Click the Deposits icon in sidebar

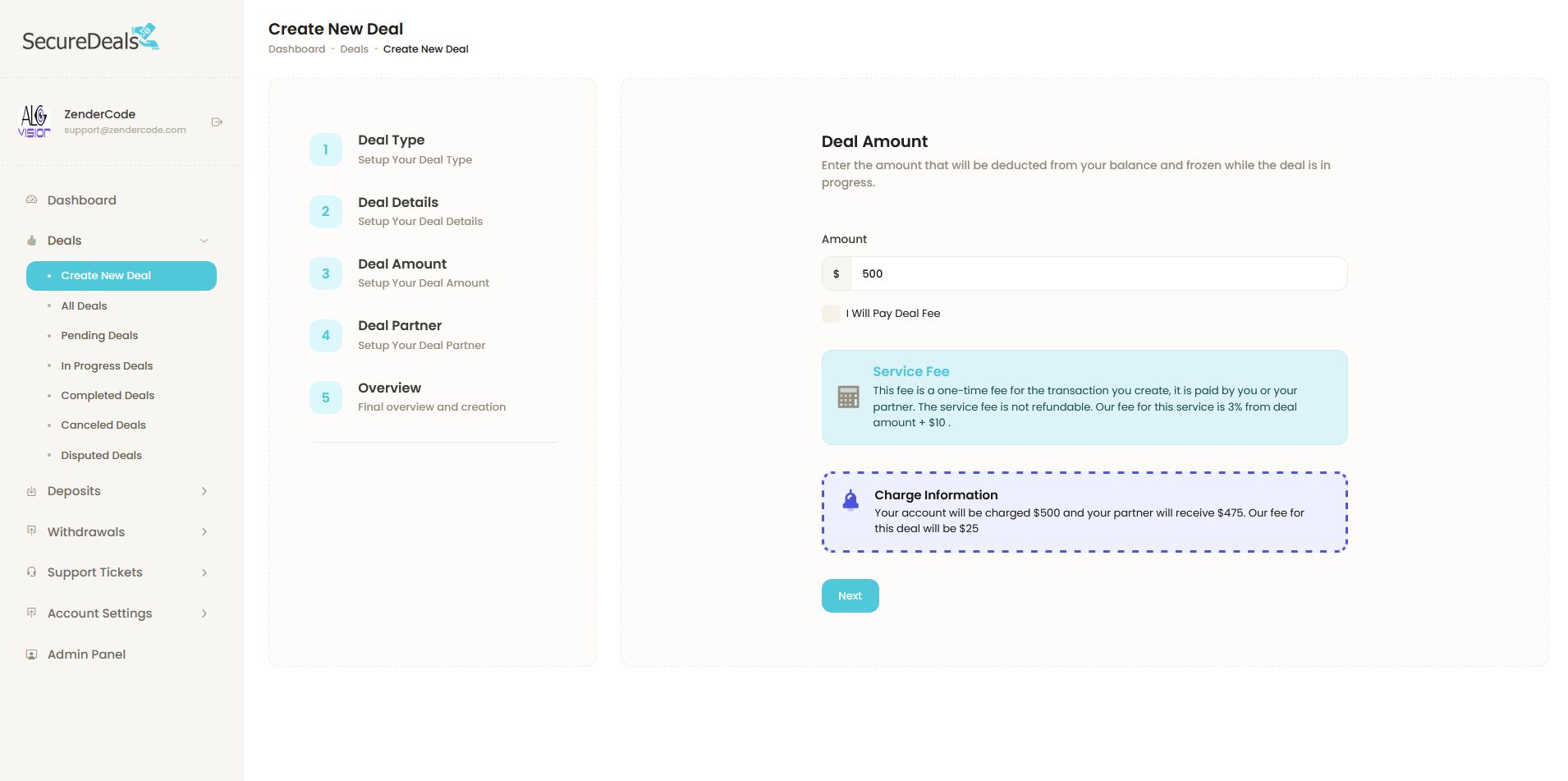click(32, 491)
